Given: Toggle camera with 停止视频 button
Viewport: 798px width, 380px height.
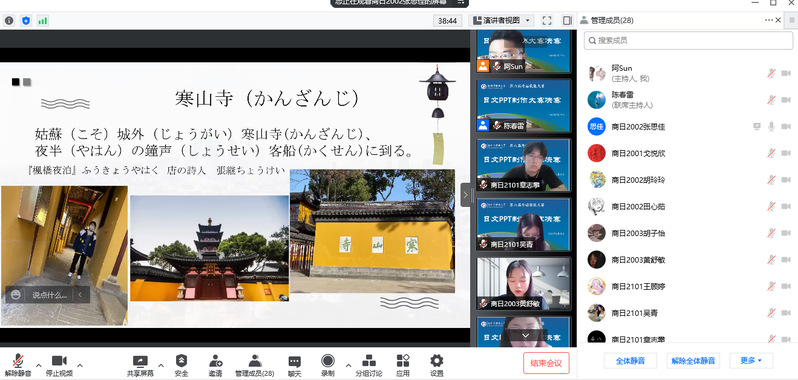Looking at the screenshot, I should pyautogui.click(x=59, y=365).
